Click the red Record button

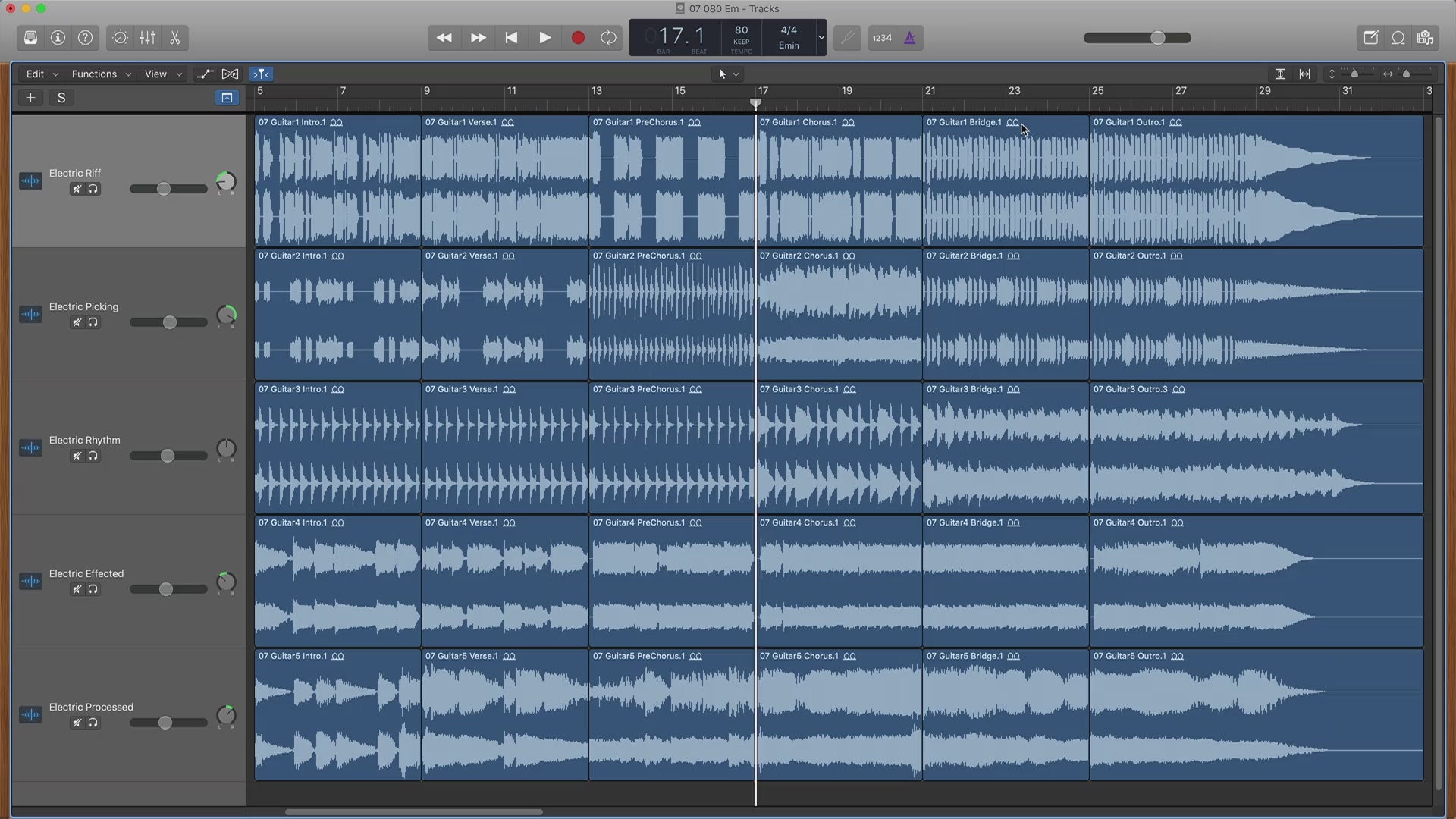(x=578, y=38)
